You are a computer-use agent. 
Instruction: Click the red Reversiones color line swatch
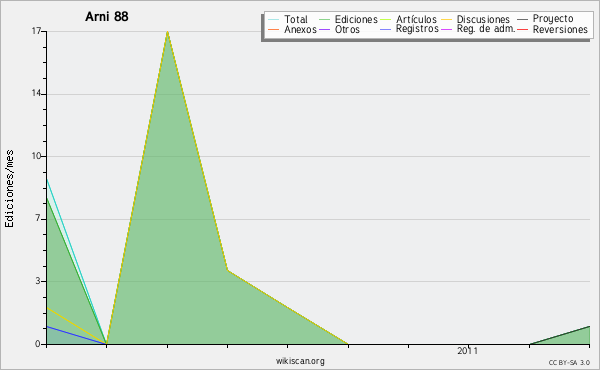[522, 29]
